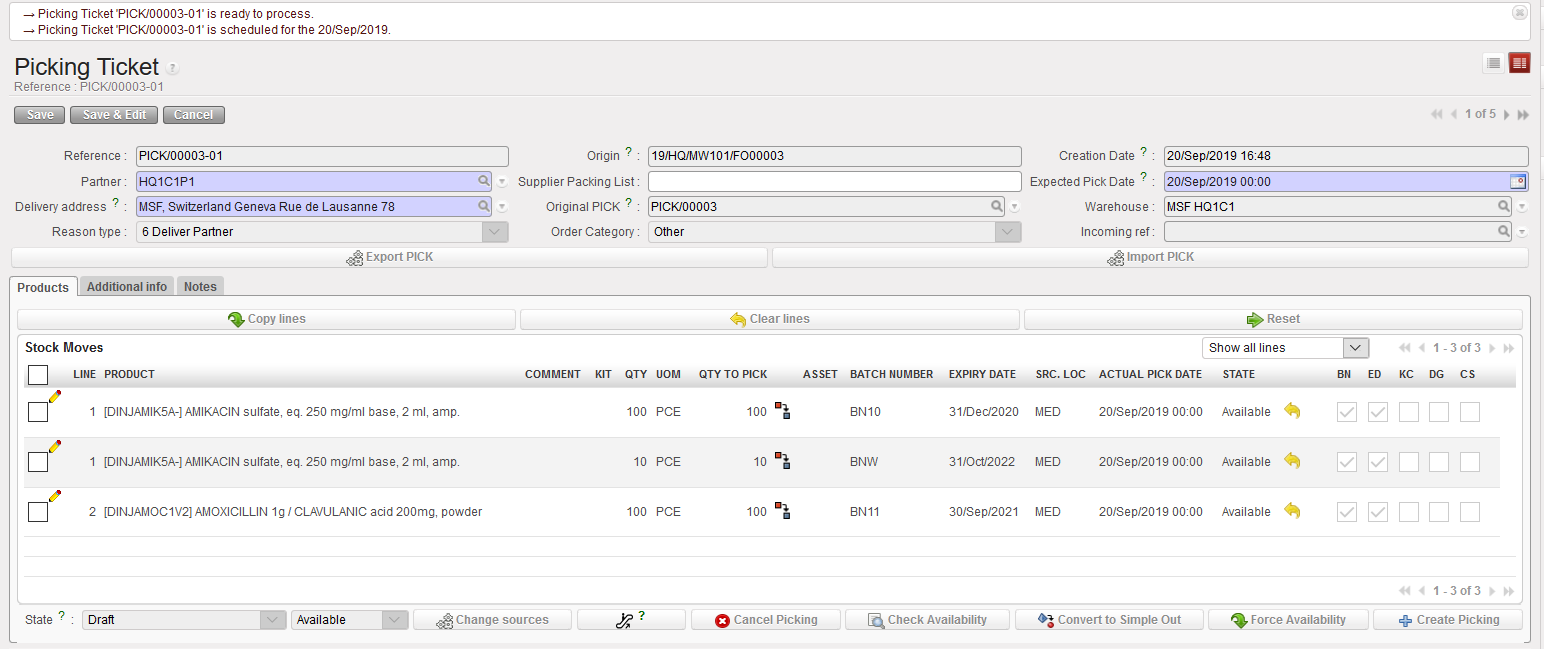Screen dimensions: 1544x649
Task: Click yellow return arrow on BNW line
Action: click(x=1292, y=461)
